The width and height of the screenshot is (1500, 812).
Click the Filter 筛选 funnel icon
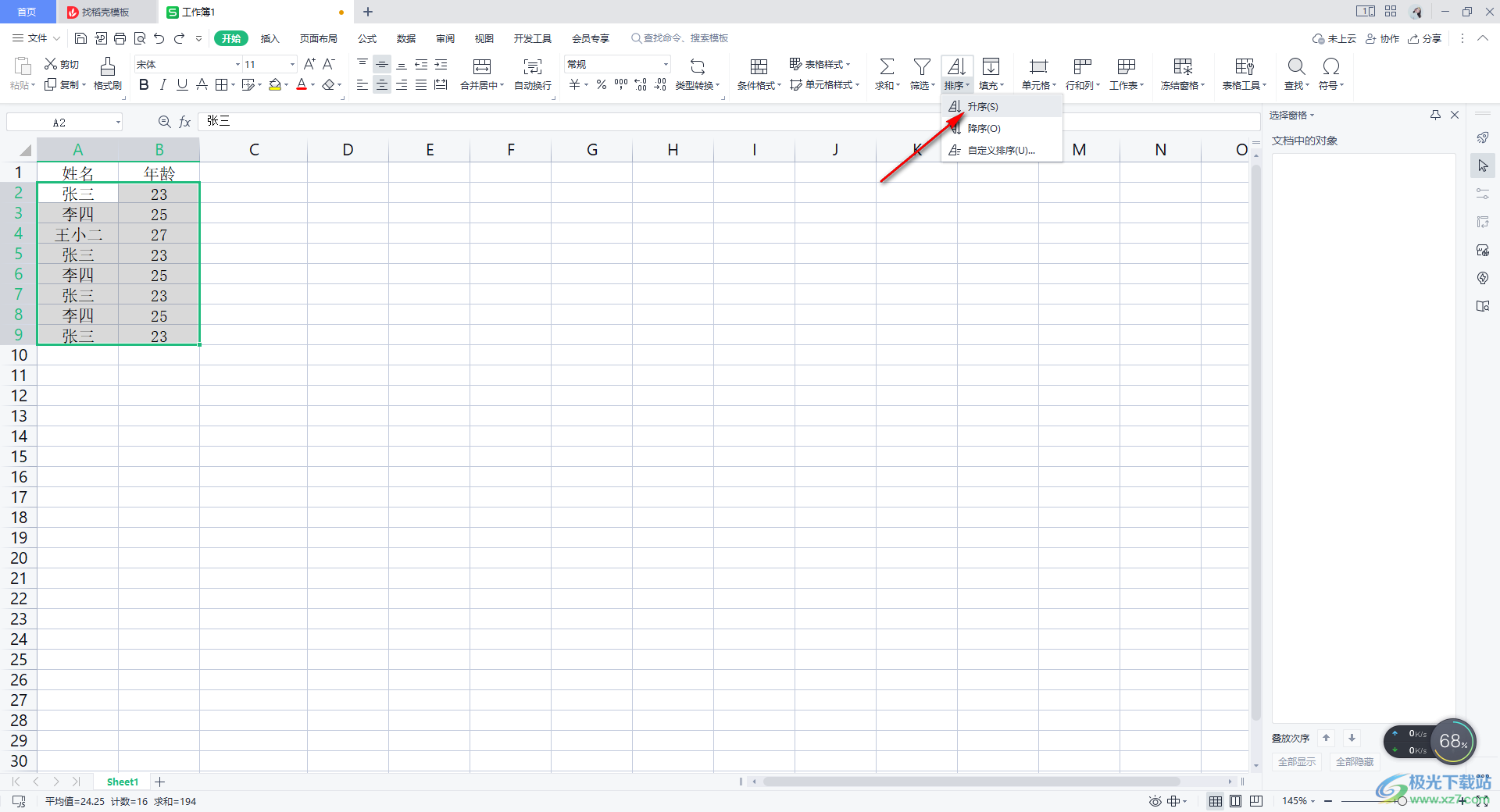coord(922,66)
